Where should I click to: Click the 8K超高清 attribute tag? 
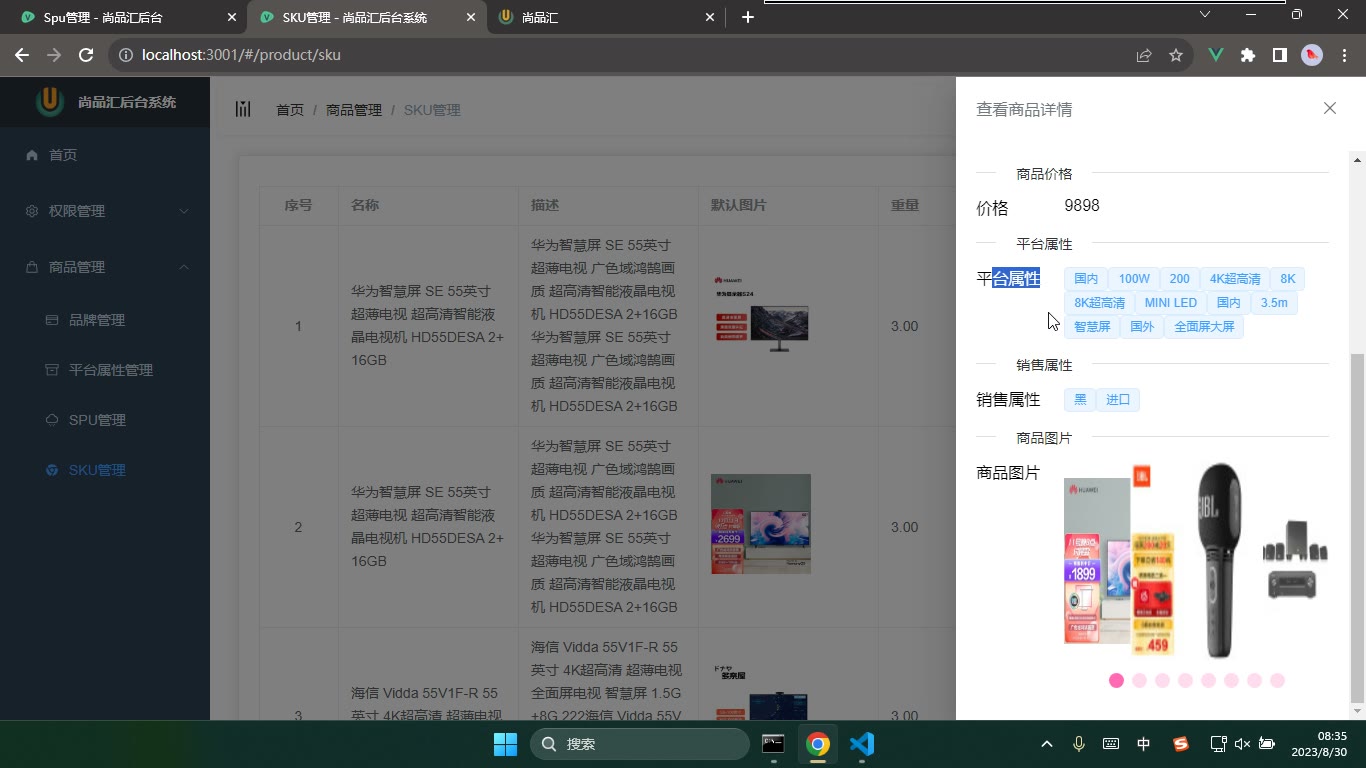(x=1100, y=303)
